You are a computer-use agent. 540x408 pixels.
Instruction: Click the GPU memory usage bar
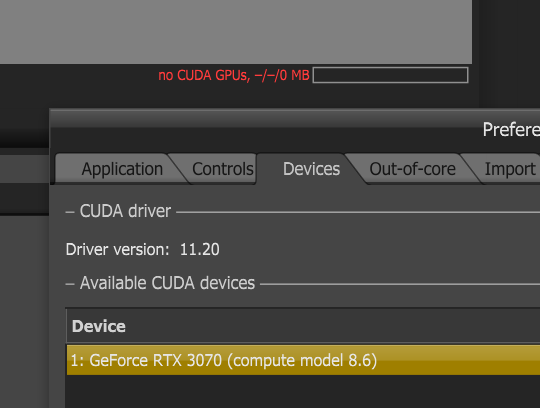click(390, 75)
